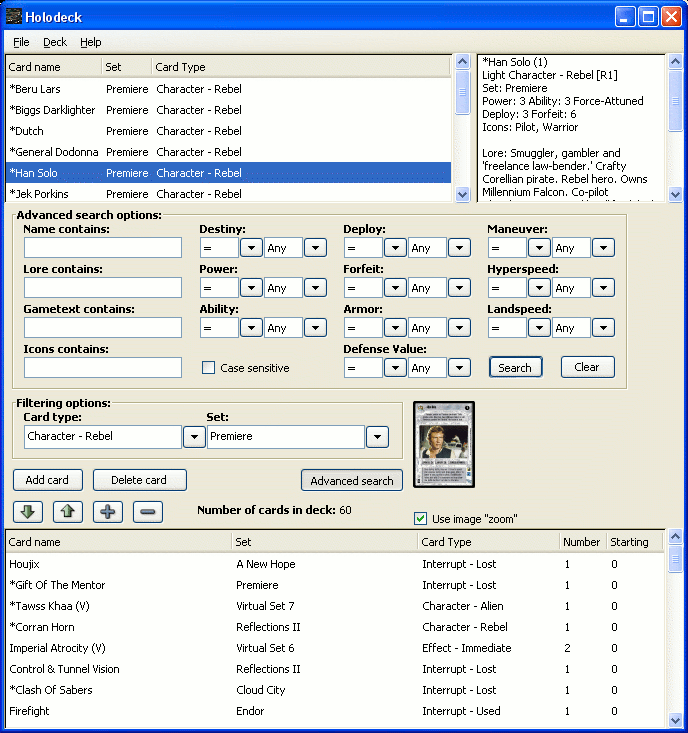Viewport: 688px width, 733px height.
Task: Click the green up arrow button
Action: [x=68, y=511]
